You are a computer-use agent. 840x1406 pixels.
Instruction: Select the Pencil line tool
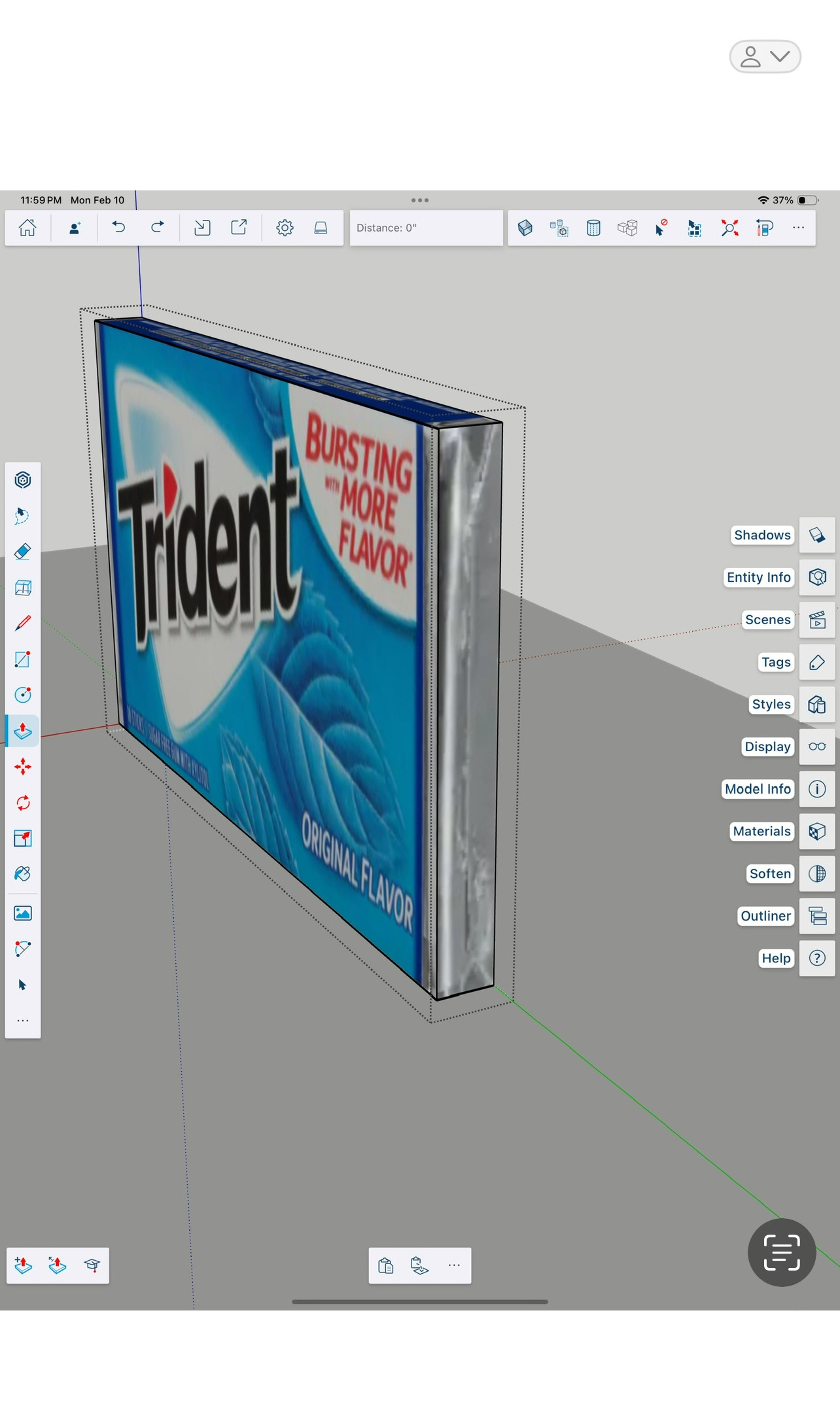coord(23,623)
